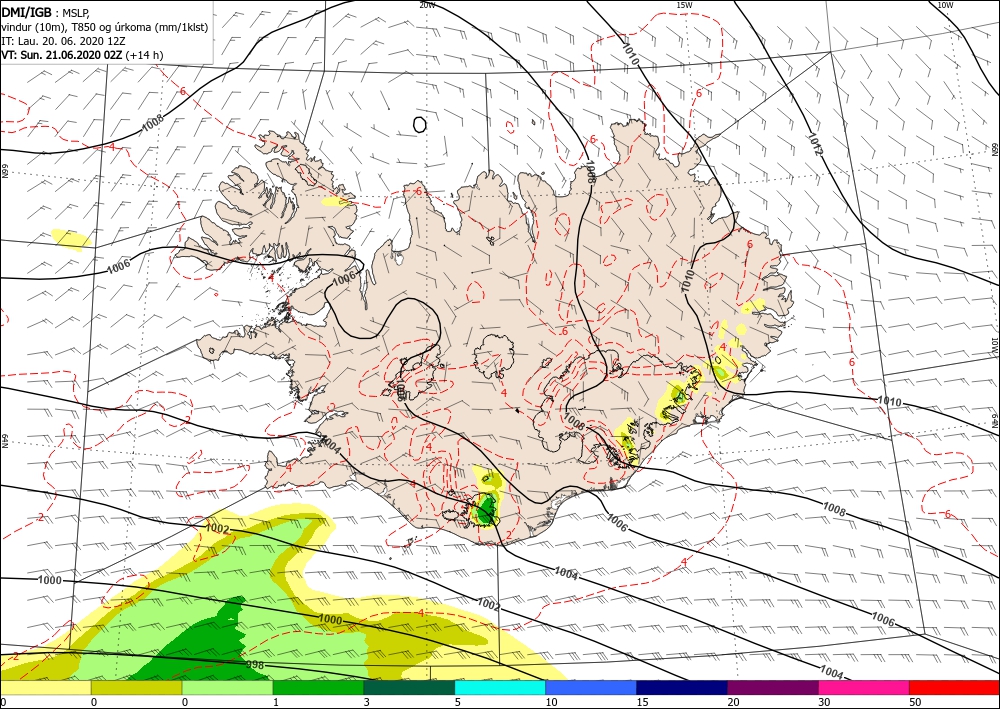Pick the light green legend swatch

[x=227, y=687]
